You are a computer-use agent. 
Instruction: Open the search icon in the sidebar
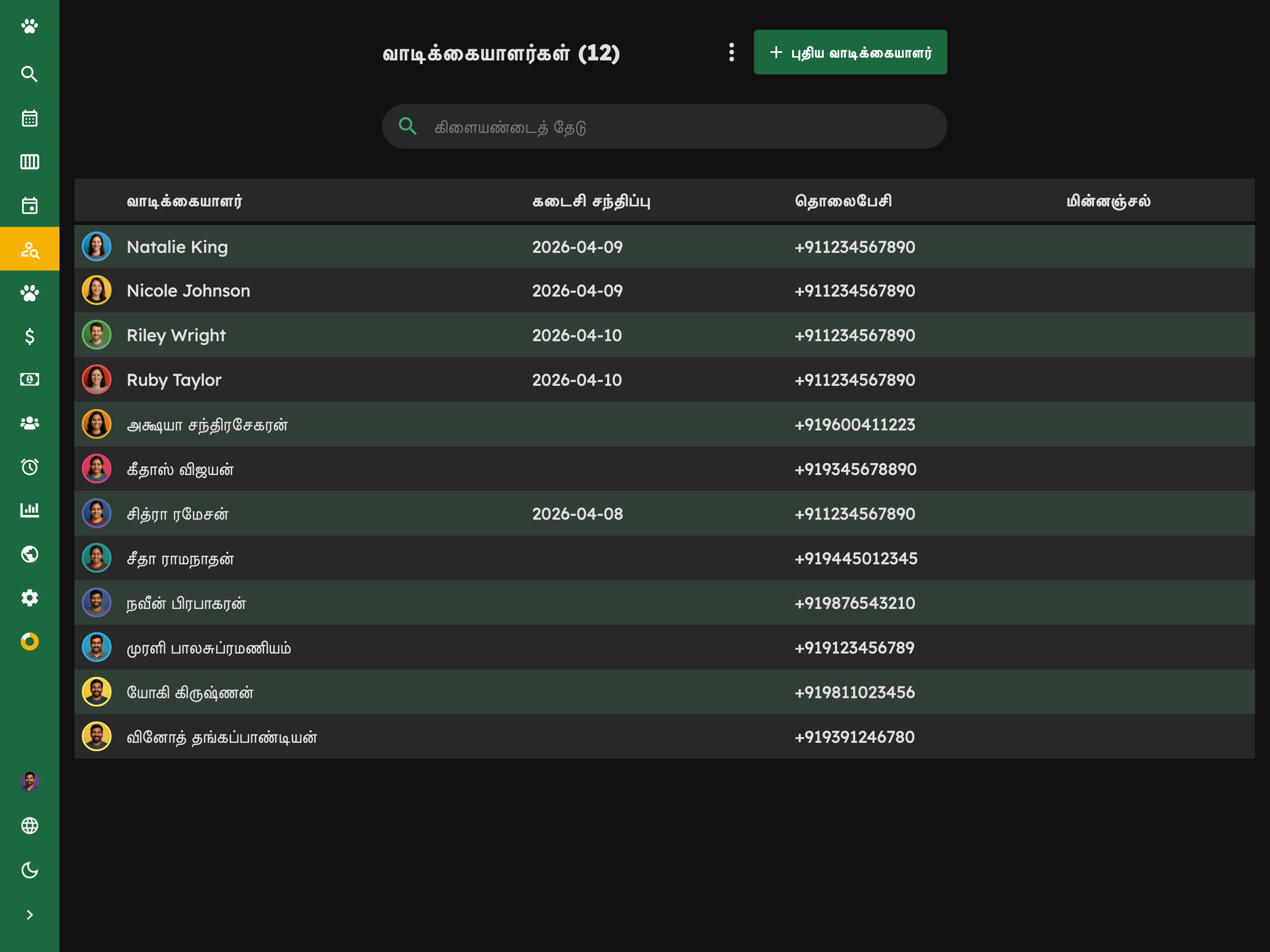pyautogui.click(x=29, y=74)
